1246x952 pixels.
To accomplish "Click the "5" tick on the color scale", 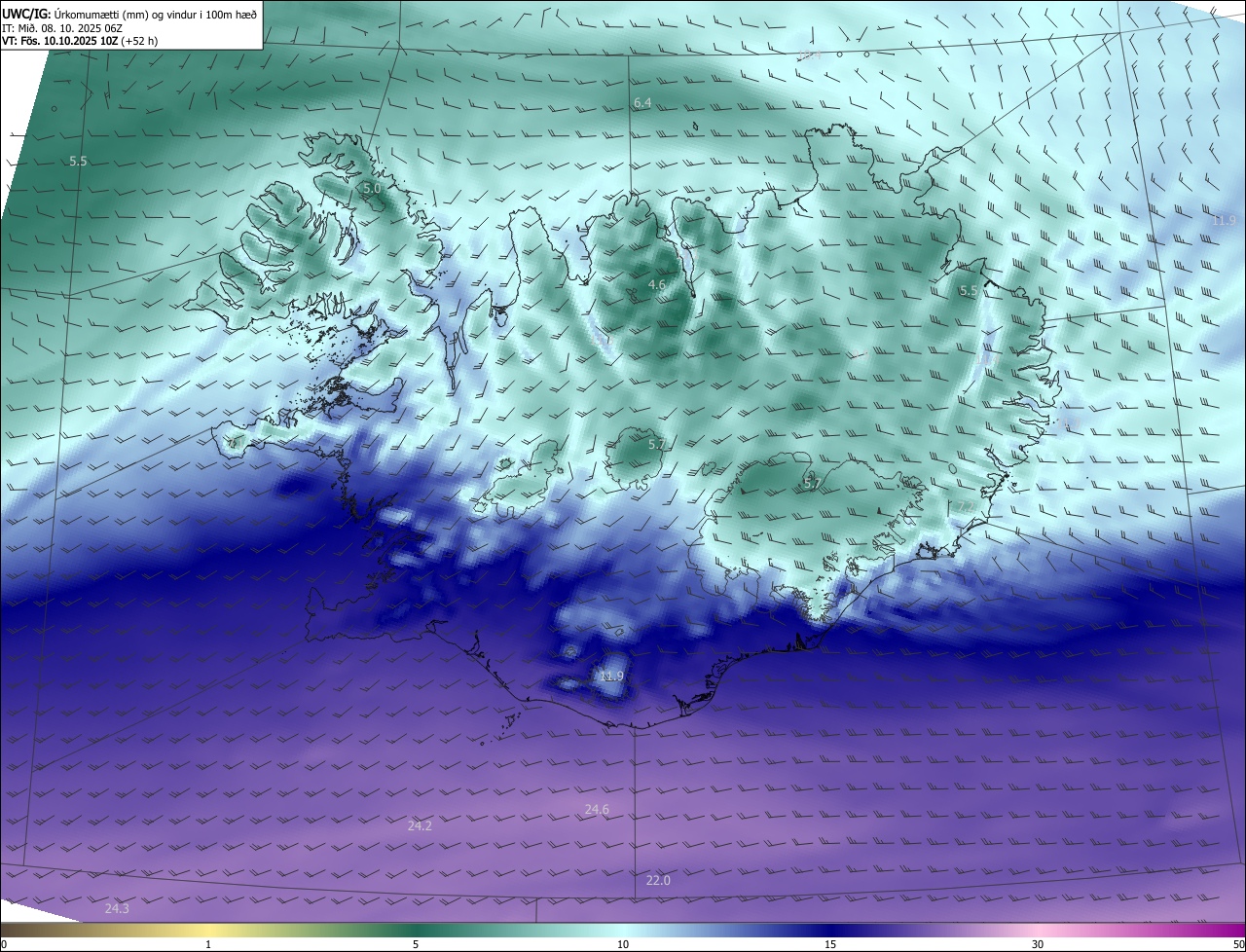I will tap(416, 944).
